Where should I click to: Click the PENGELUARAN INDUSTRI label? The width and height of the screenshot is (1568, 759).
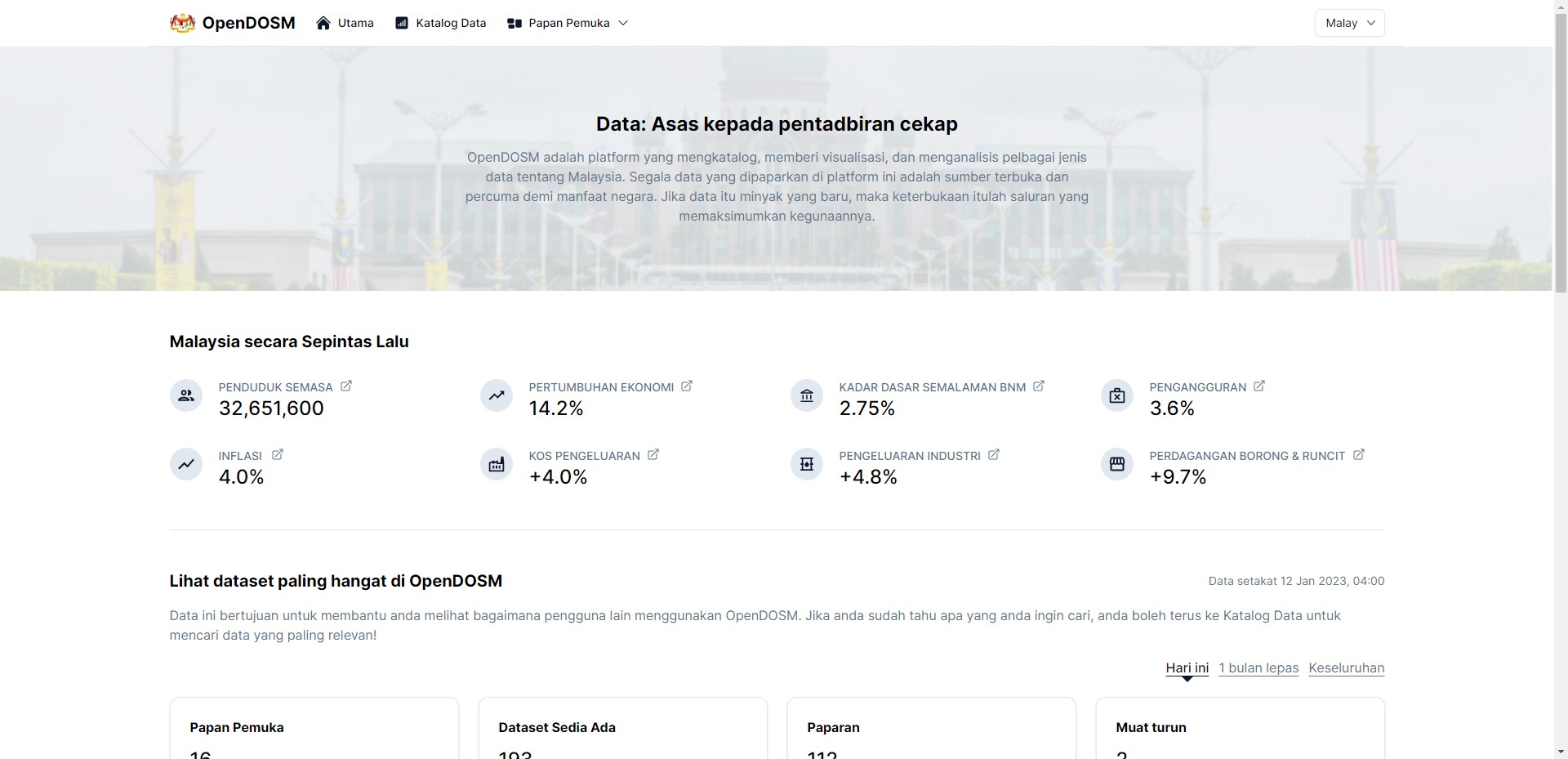pos(910,456)
